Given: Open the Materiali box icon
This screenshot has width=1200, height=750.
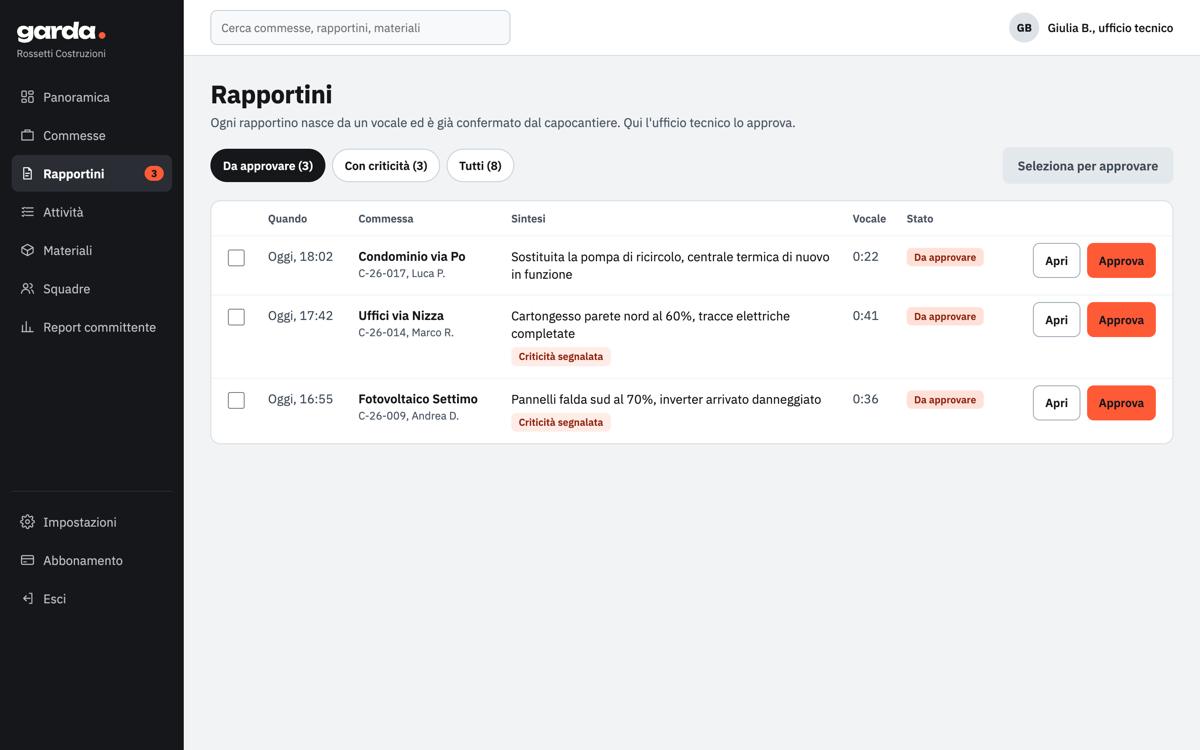Looking at the screenshot, I should [27, 250].
